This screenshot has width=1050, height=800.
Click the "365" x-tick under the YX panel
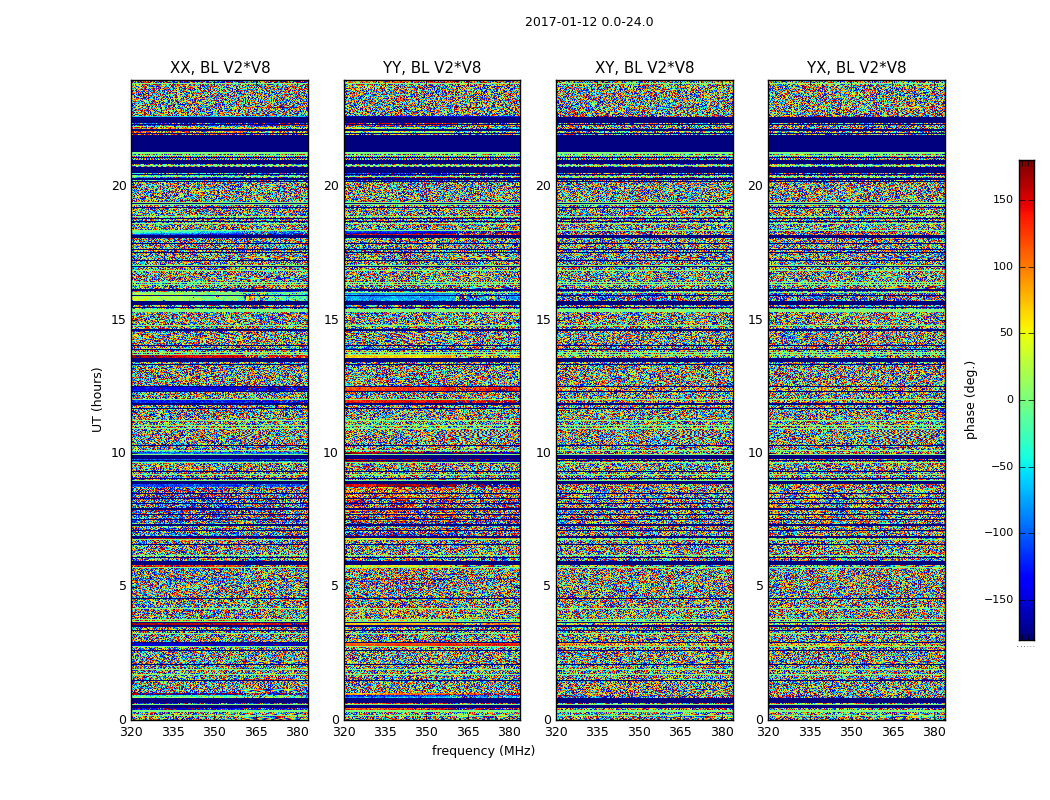coord(893,732)
